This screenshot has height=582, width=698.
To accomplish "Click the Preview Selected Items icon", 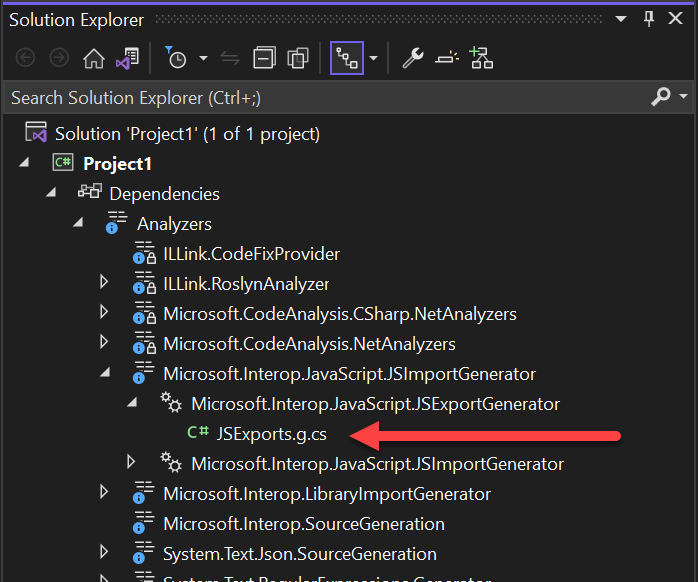I will (446, 58).
